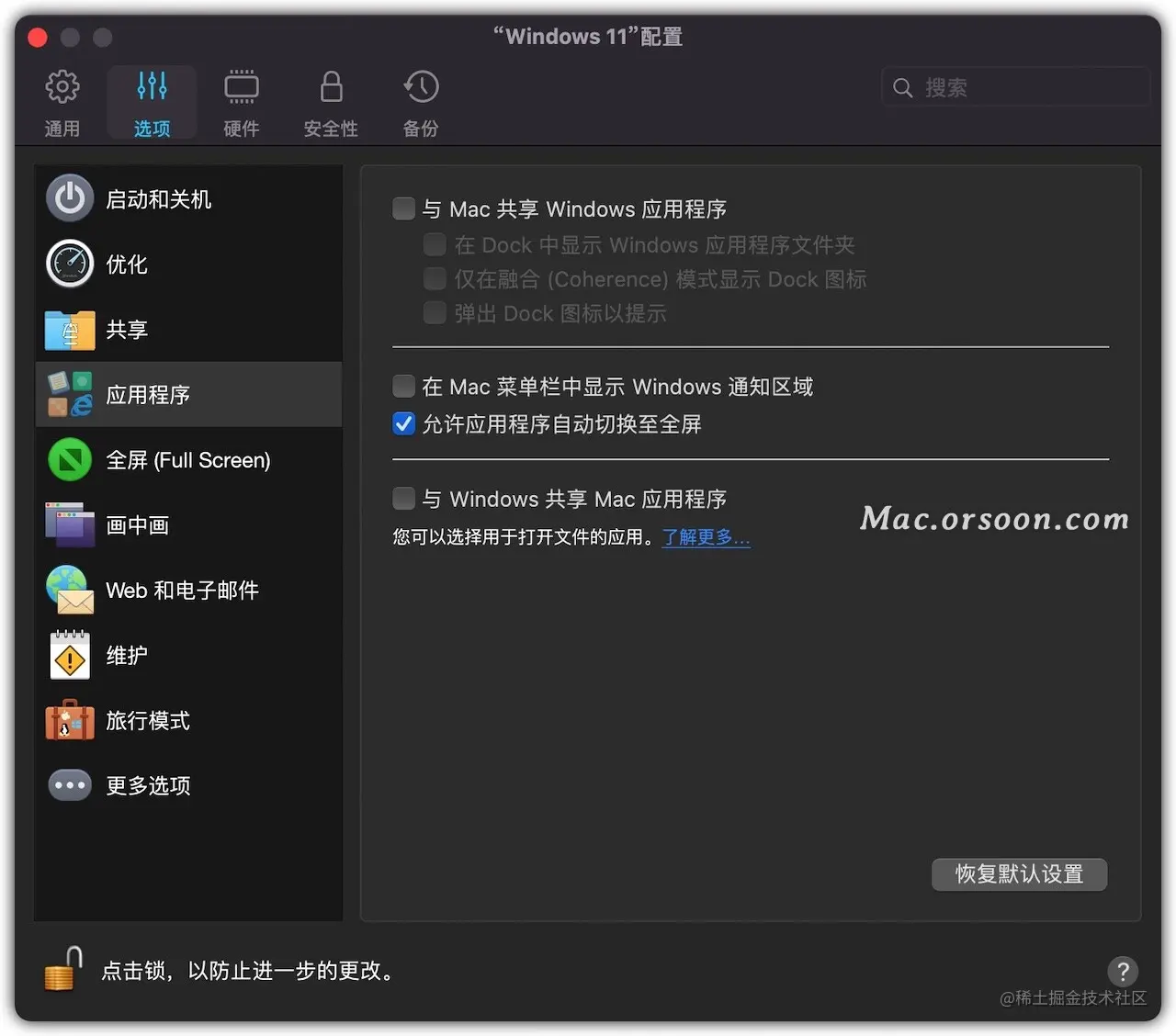Enable 与 Windows 共享 Mac 应用程序

pos(403,498)
